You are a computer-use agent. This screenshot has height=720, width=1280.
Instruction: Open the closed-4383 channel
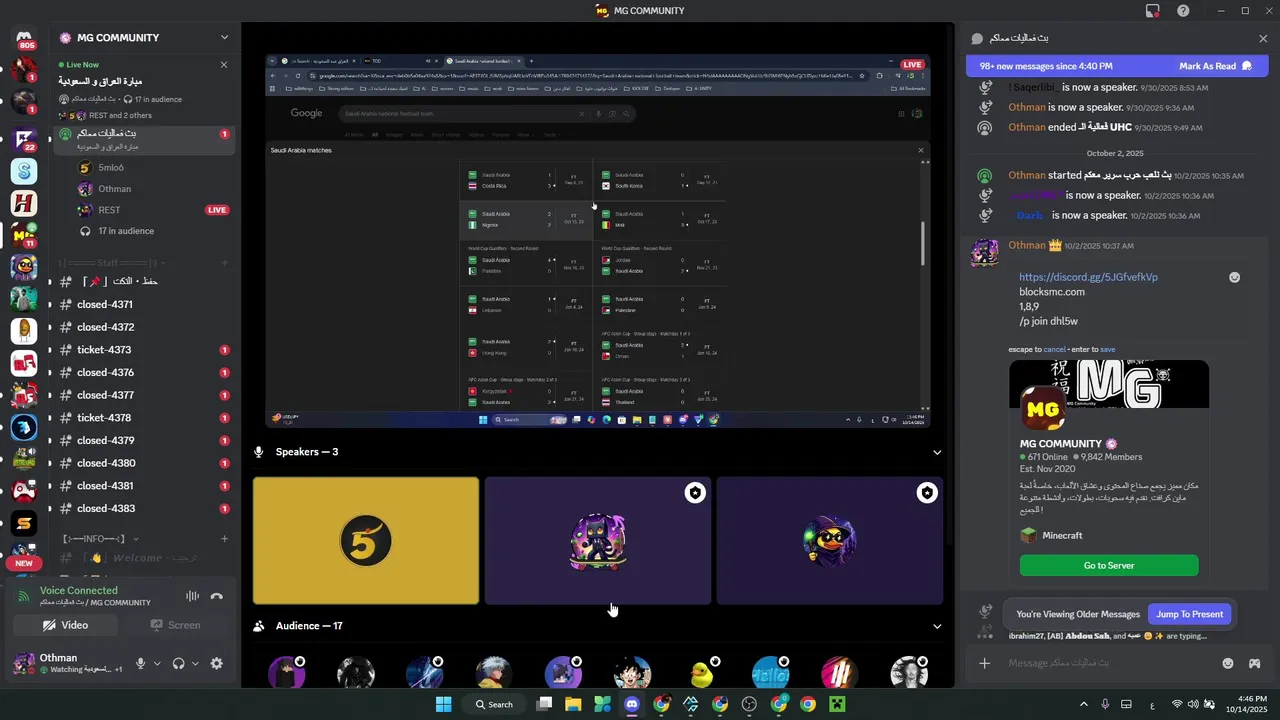[x=146, y=508]
